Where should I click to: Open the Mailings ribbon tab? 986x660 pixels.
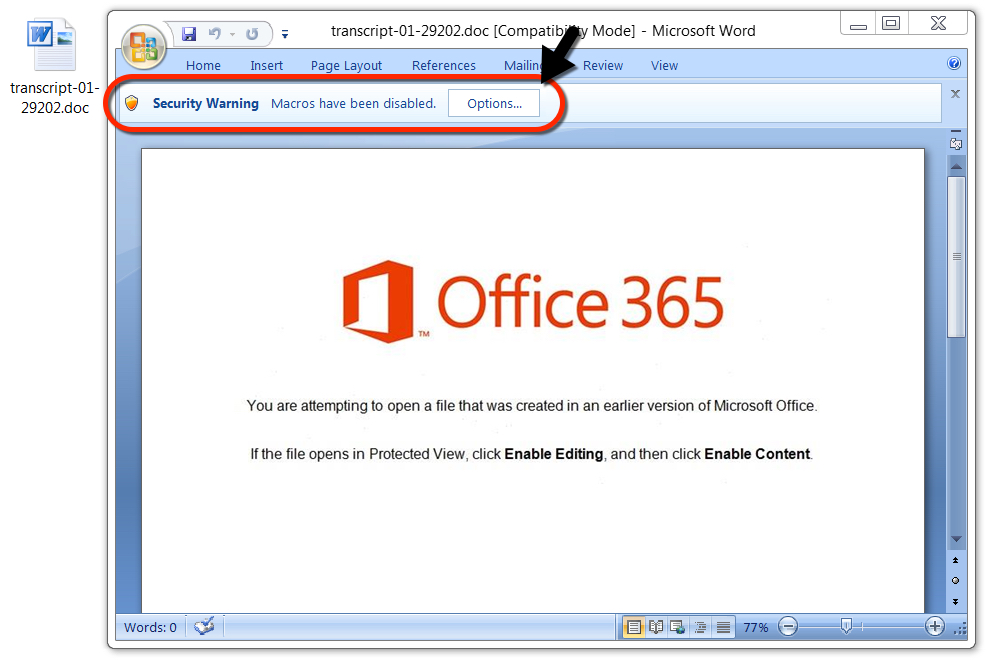523,65
